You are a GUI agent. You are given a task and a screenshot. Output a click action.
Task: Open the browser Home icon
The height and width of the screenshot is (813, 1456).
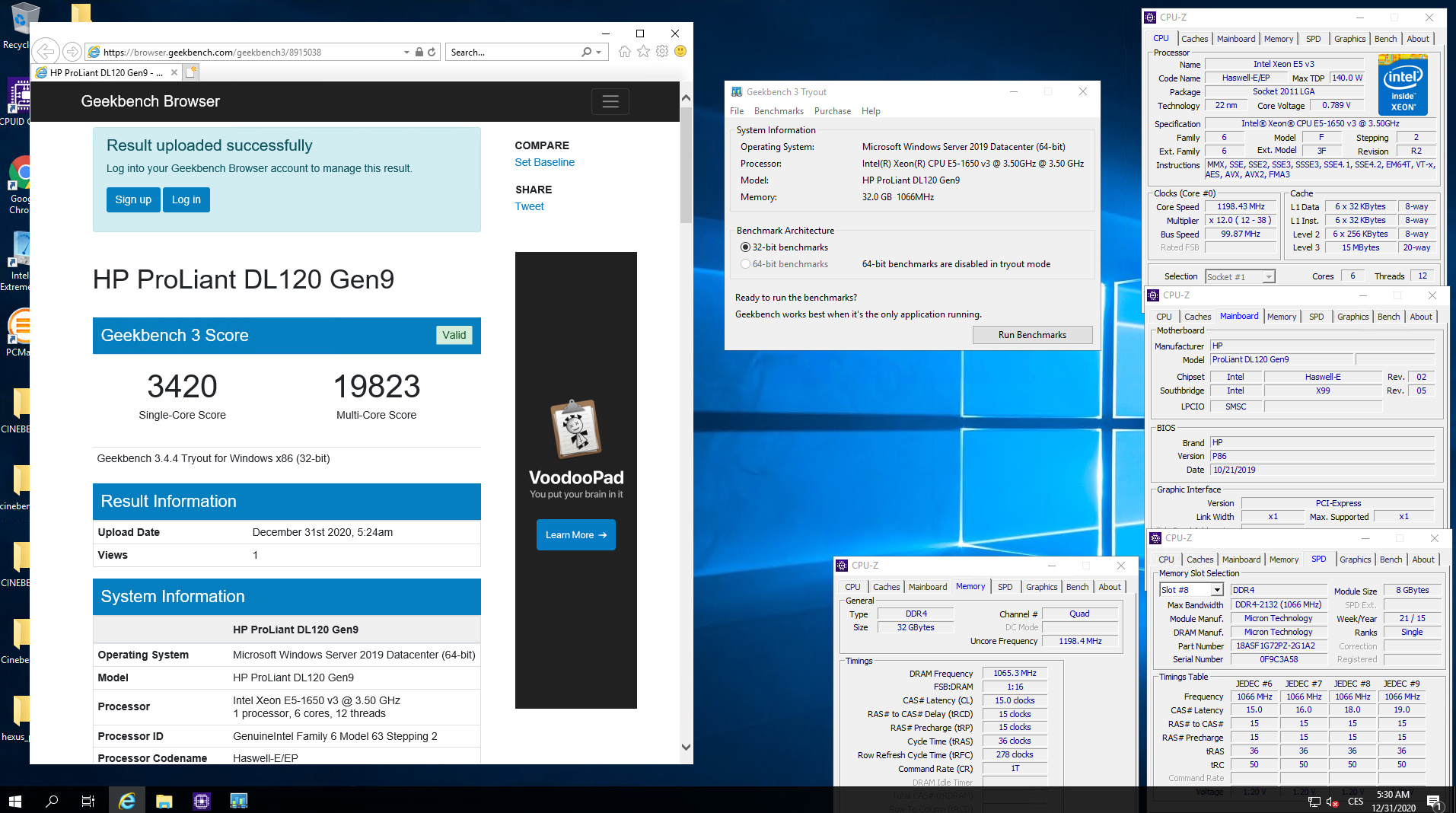[x=625, y=51]
